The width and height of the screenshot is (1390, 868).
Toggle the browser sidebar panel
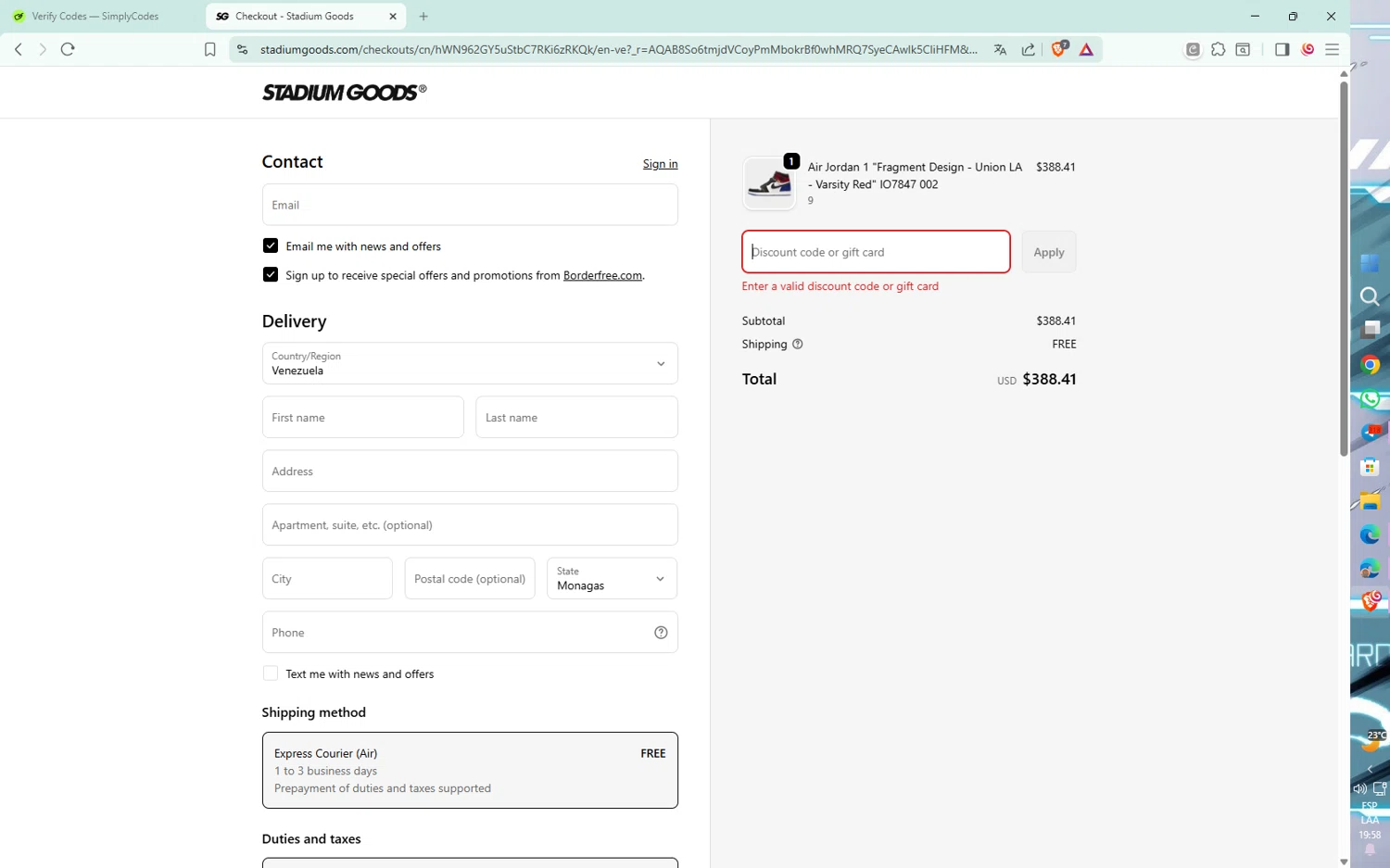(1282, 49)
